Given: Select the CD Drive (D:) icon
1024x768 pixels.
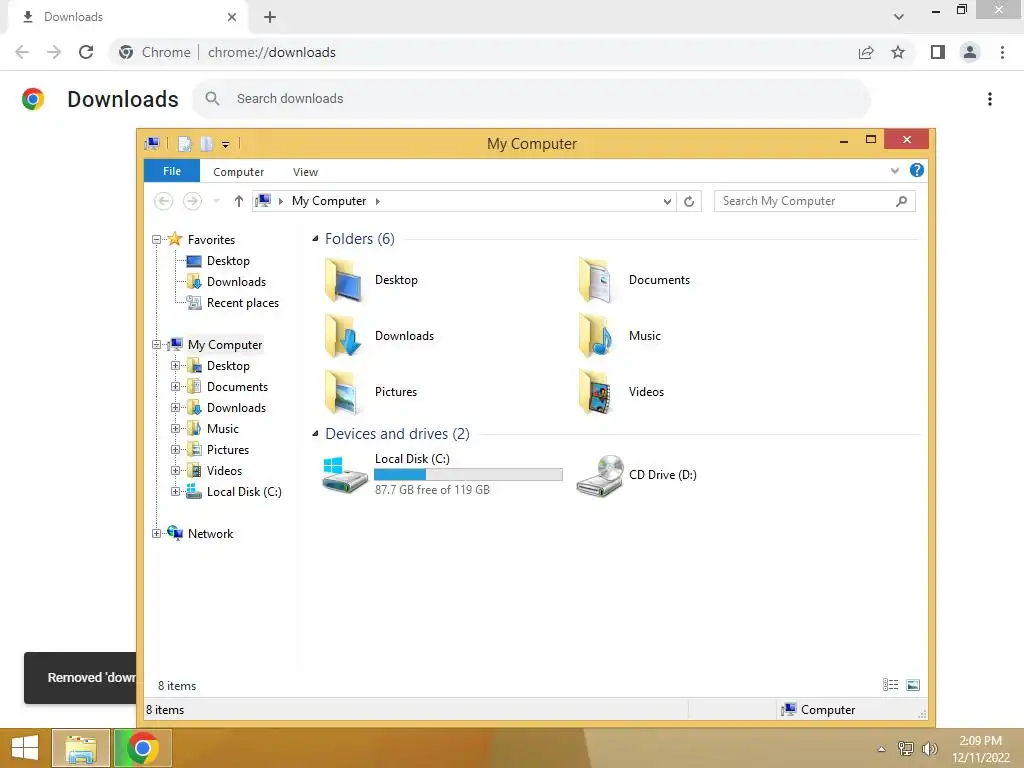Looking at the screenshot, I should coord(600,475).
